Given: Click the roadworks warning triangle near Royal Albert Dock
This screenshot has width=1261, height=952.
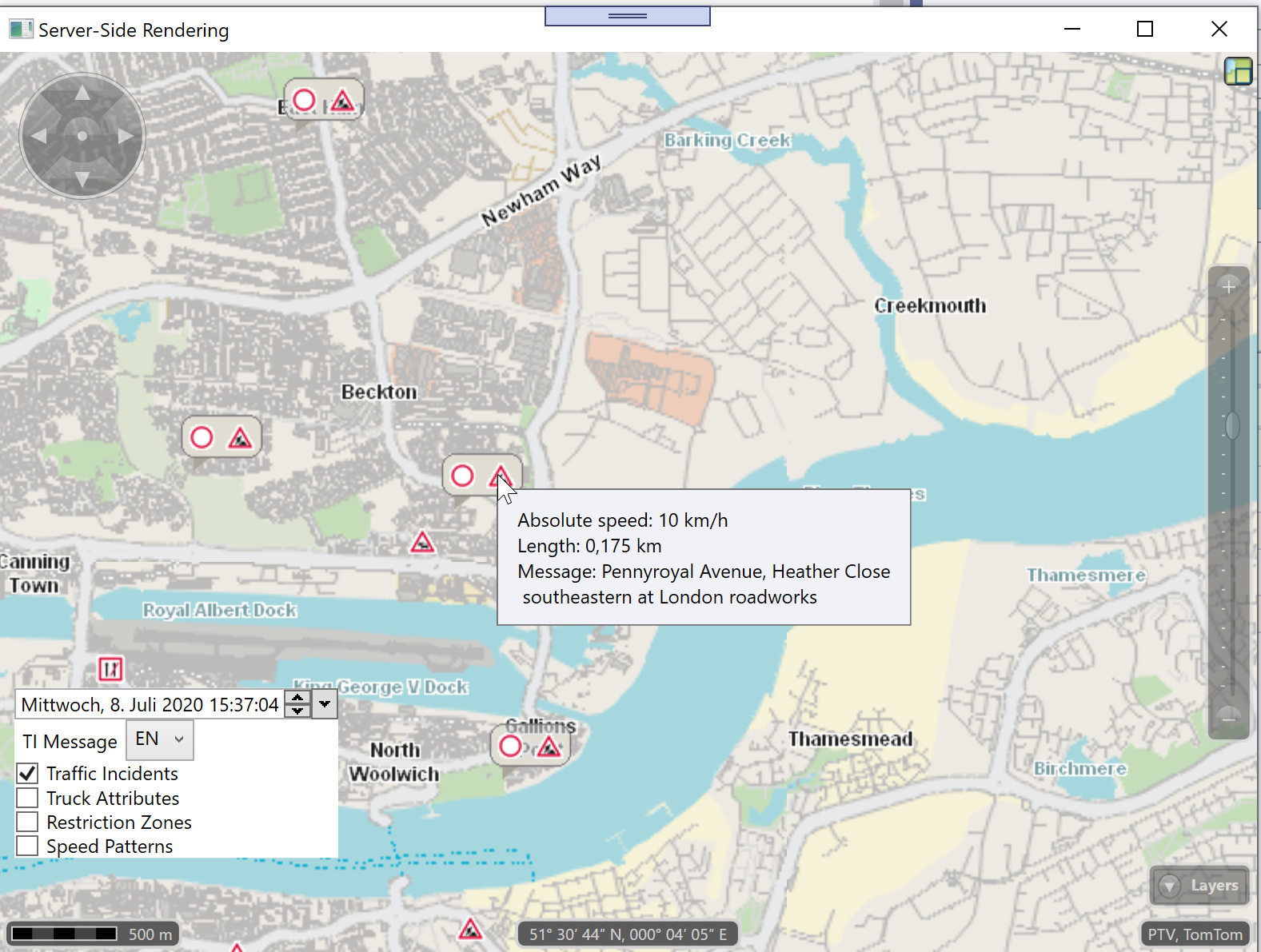Looking at the screenshot, I should point(422,543).
